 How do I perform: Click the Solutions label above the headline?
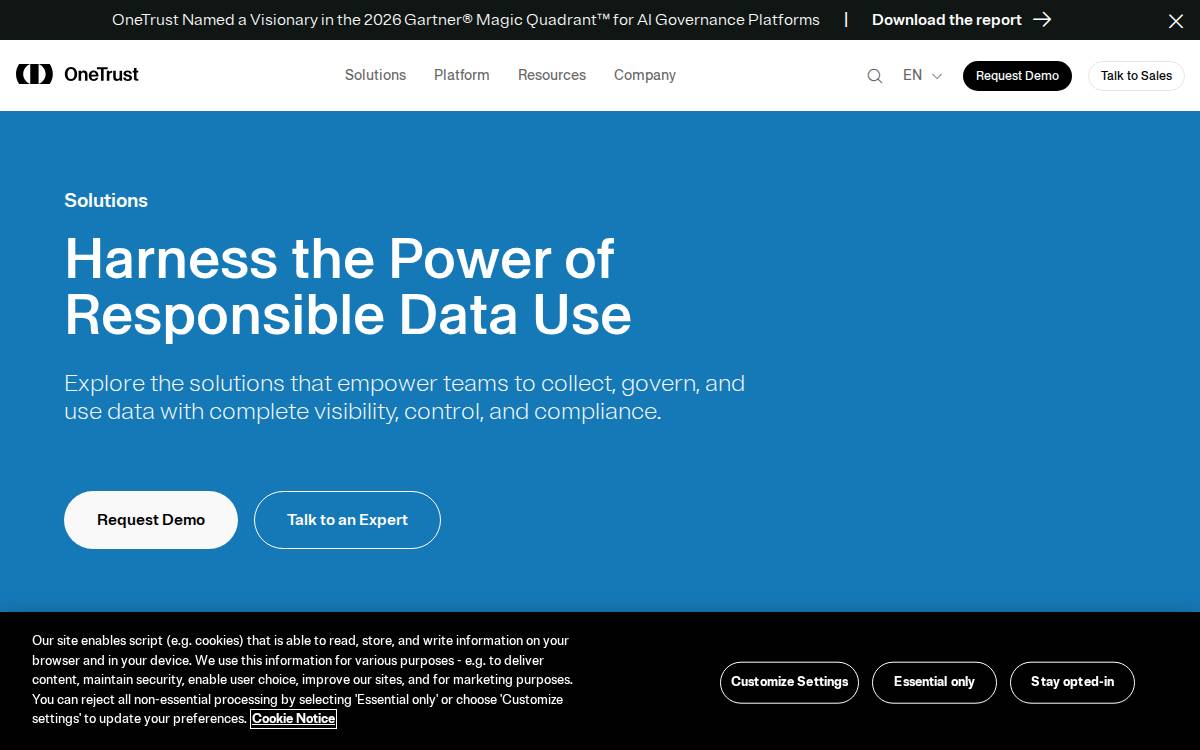tap(106, 200)
